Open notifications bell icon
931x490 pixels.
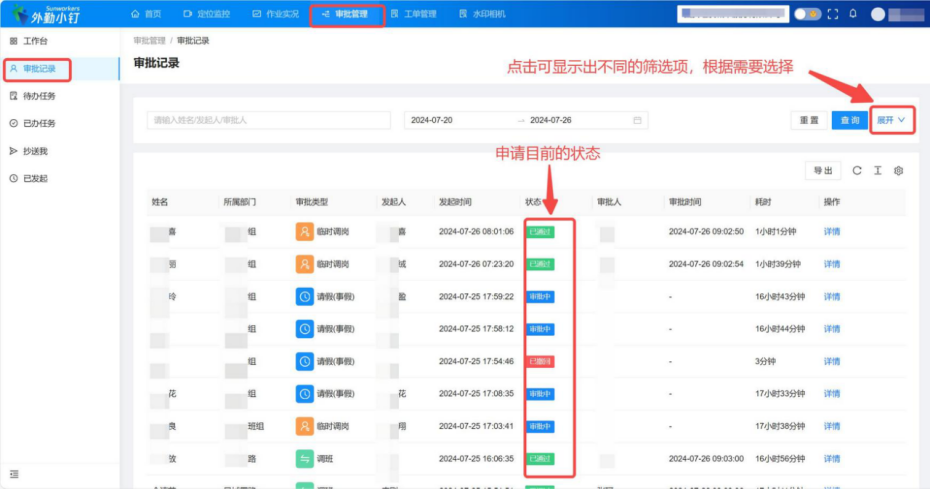(853, 14)
